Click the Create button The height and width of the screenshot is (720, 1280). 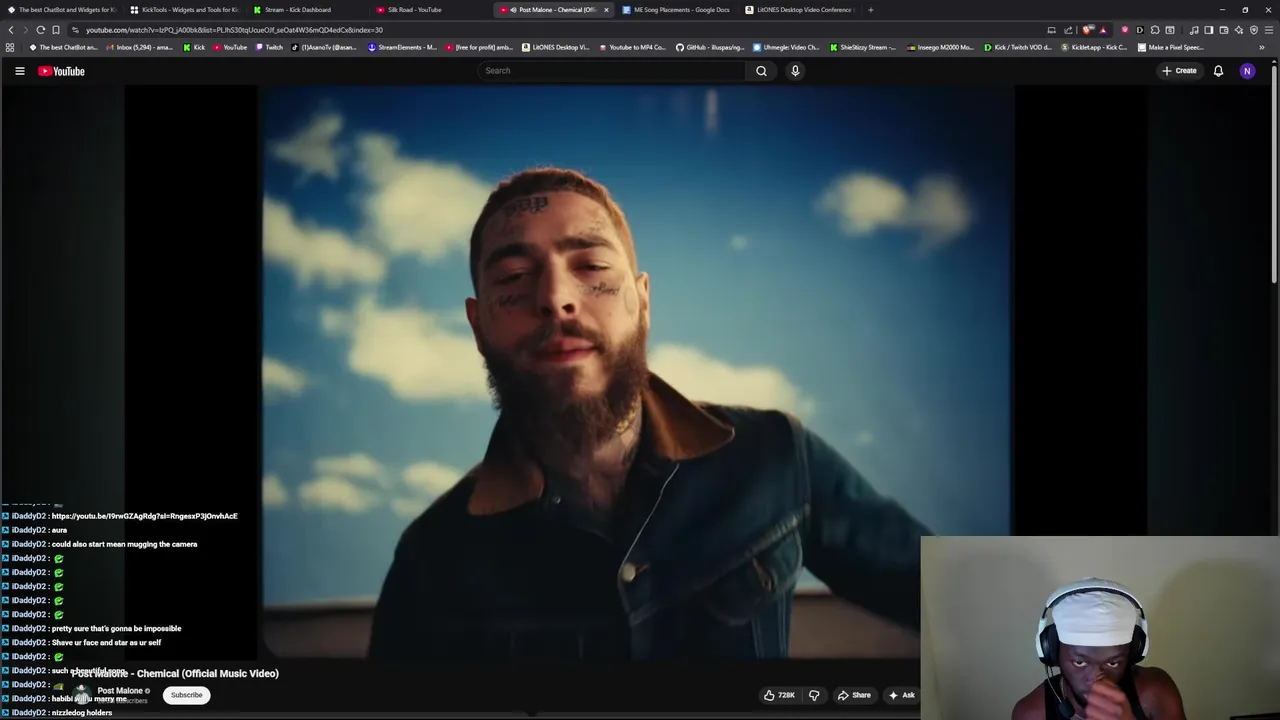coord(1179,71)
